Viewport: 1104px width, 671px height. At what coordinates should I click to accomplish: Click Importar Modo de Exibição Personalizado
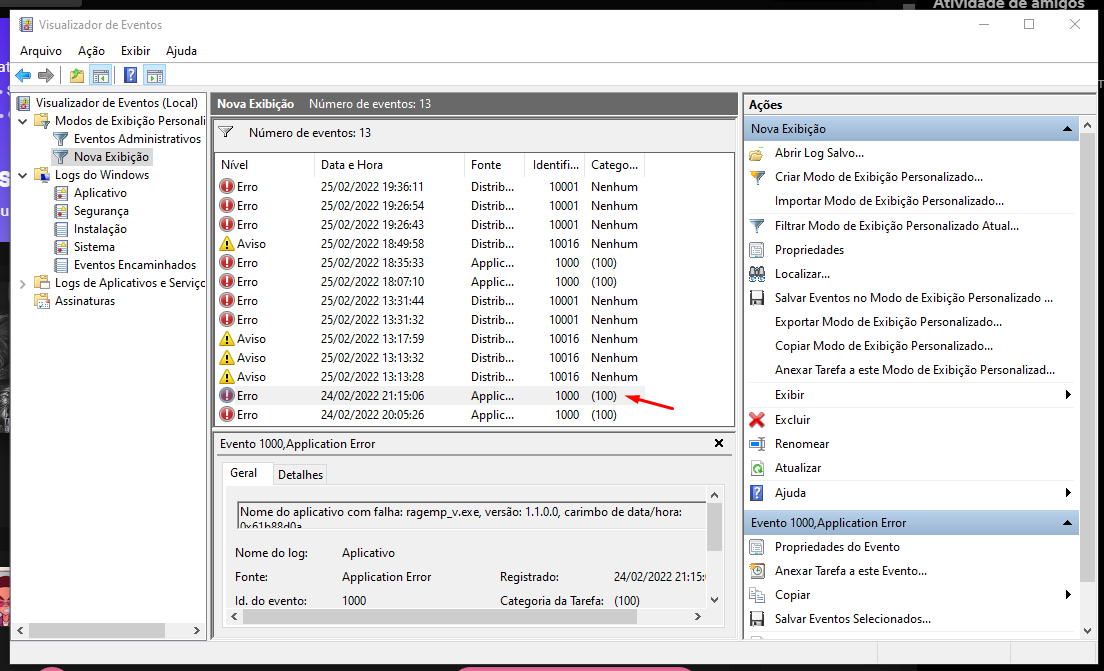889,201
